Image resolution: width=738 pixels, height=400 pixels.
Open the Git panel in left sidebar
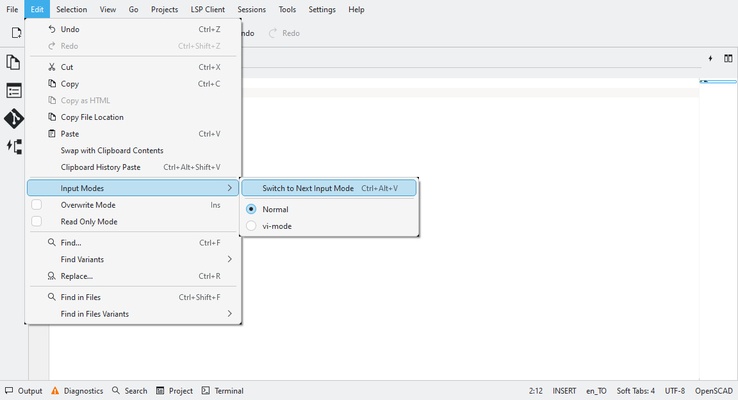click(x=14, y=119)
